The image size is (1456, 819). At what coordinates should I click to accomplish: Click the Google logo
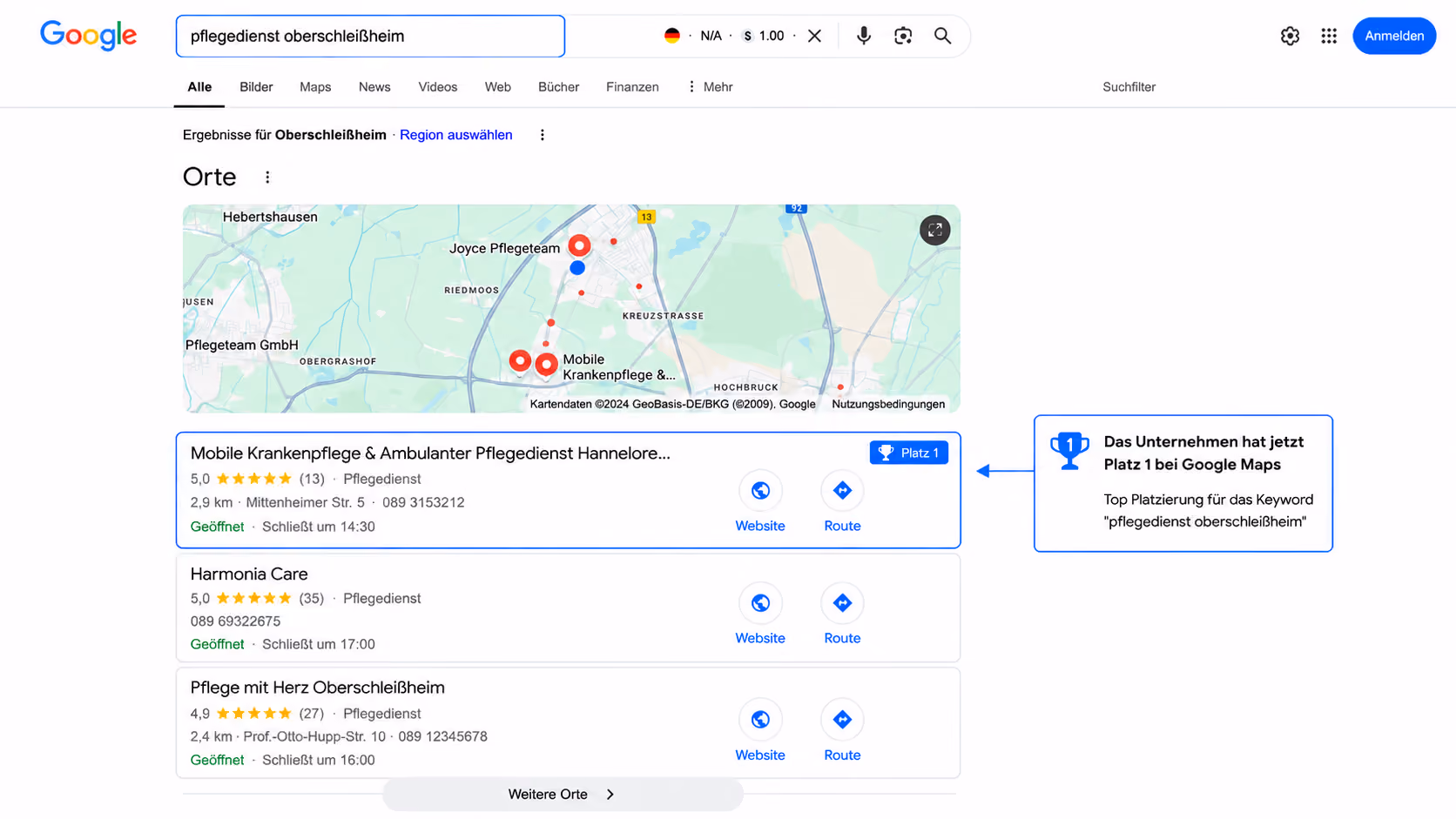click(x=88, y=36)
